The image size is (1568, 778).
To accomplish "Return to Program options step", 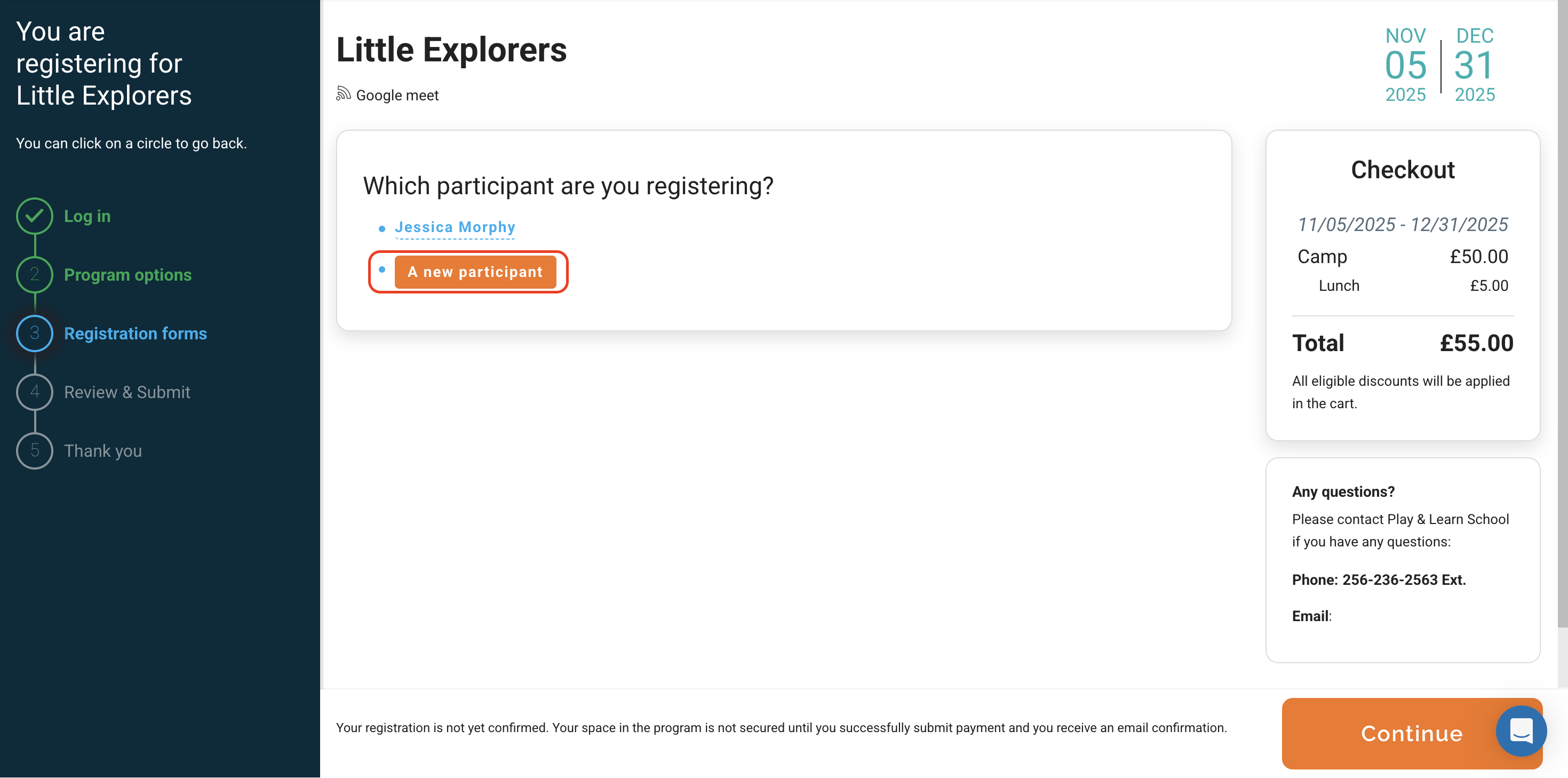I will [128, 275].
